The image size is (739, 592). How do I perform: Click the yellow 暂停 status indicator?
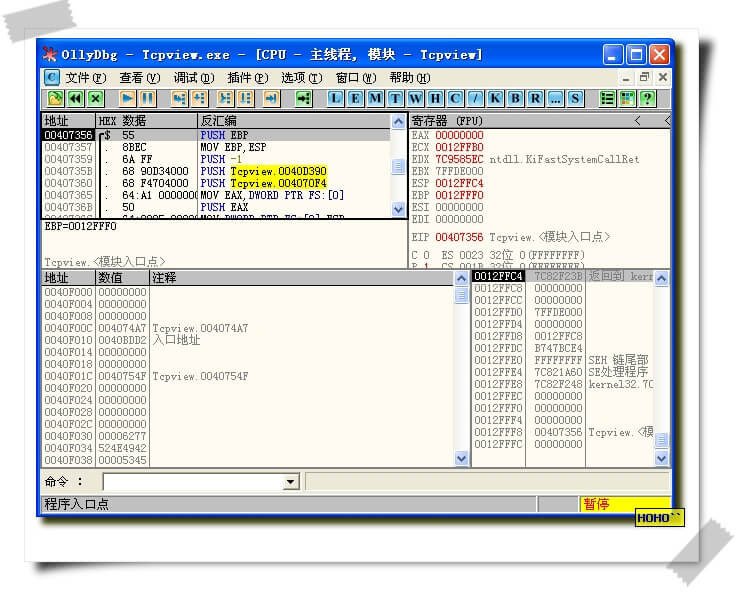pos(625,504)
